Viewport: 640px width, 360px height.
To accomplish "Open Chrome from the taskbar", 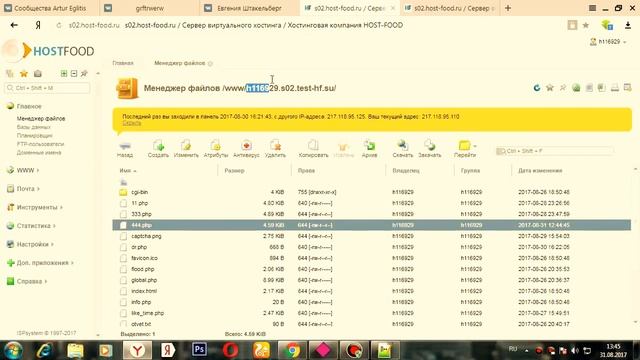I will coord(292,350).
